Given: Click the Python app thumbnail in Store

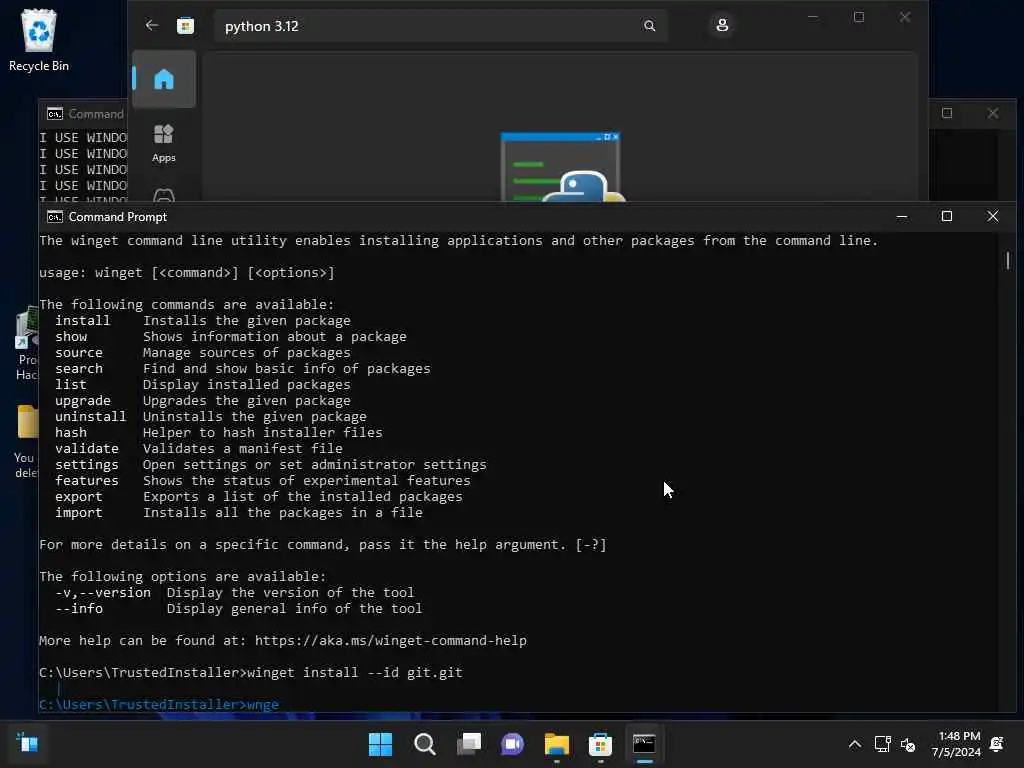Looking at the screenshot, I should [x=561, y=167].
